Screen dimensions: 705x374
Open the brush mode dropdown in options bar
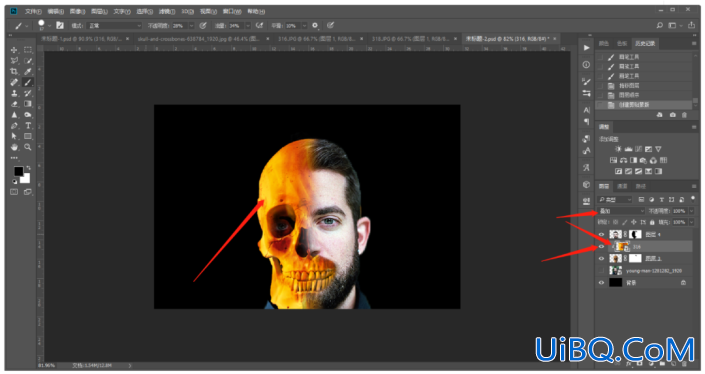tap(114, 26)
